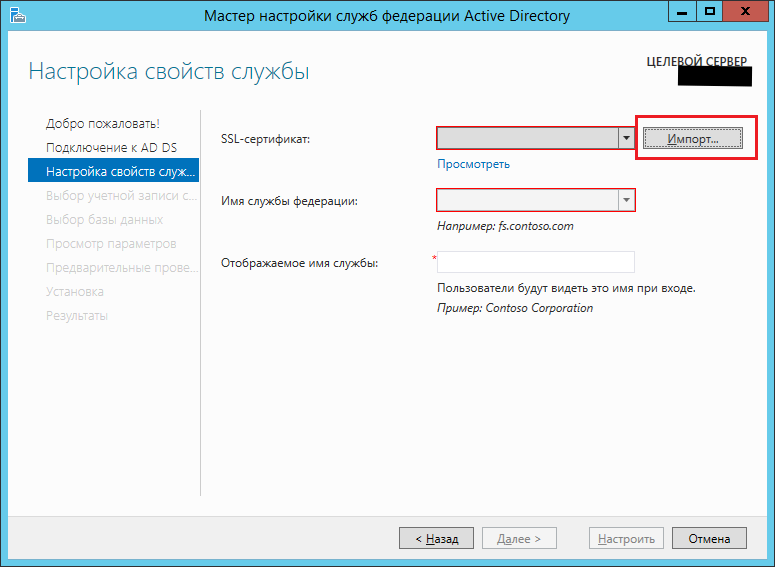Go to the Добро пожаловать! step
775x567 pixels.
(x=103, y=124)
